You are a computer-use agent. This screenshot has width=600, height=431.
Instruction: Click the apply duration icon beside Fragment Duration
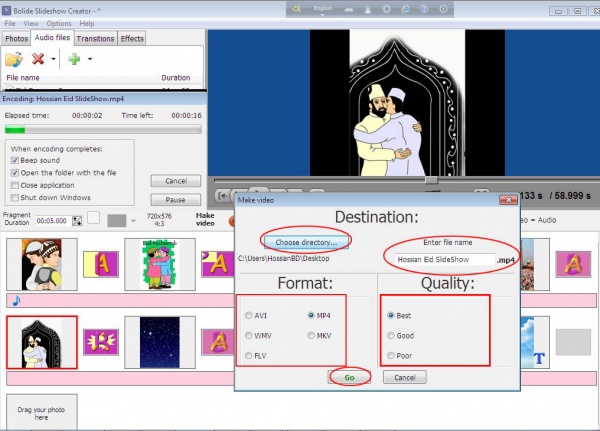(x=77, y=221)
